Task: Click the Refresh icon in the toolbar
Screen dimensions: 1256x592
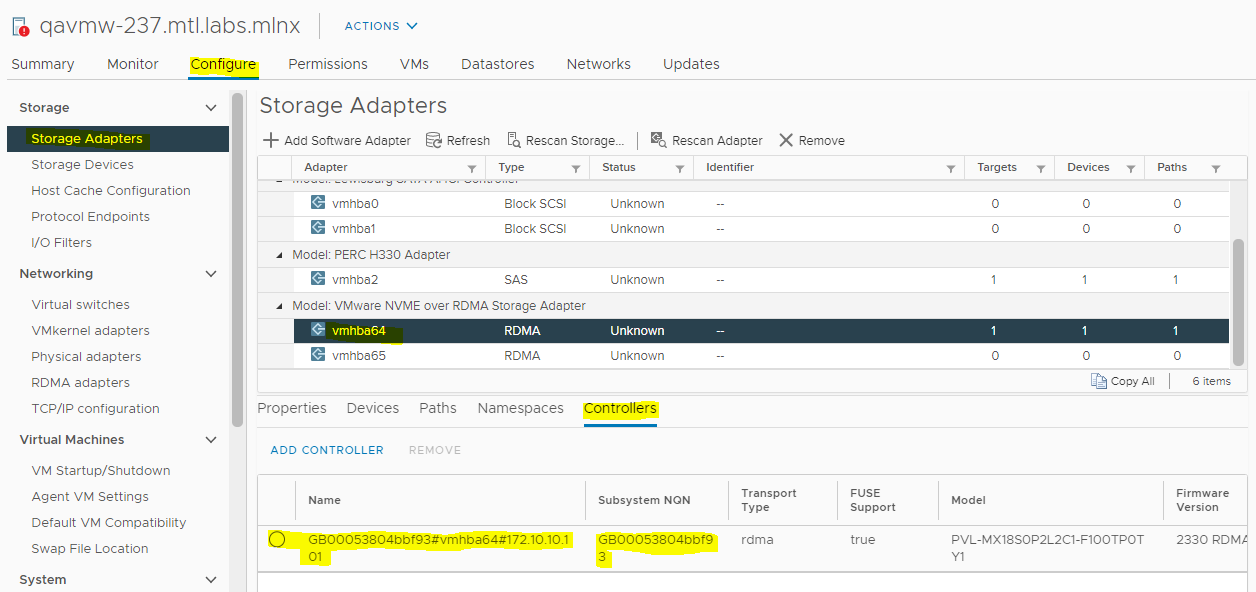Action: click(434, 140)
